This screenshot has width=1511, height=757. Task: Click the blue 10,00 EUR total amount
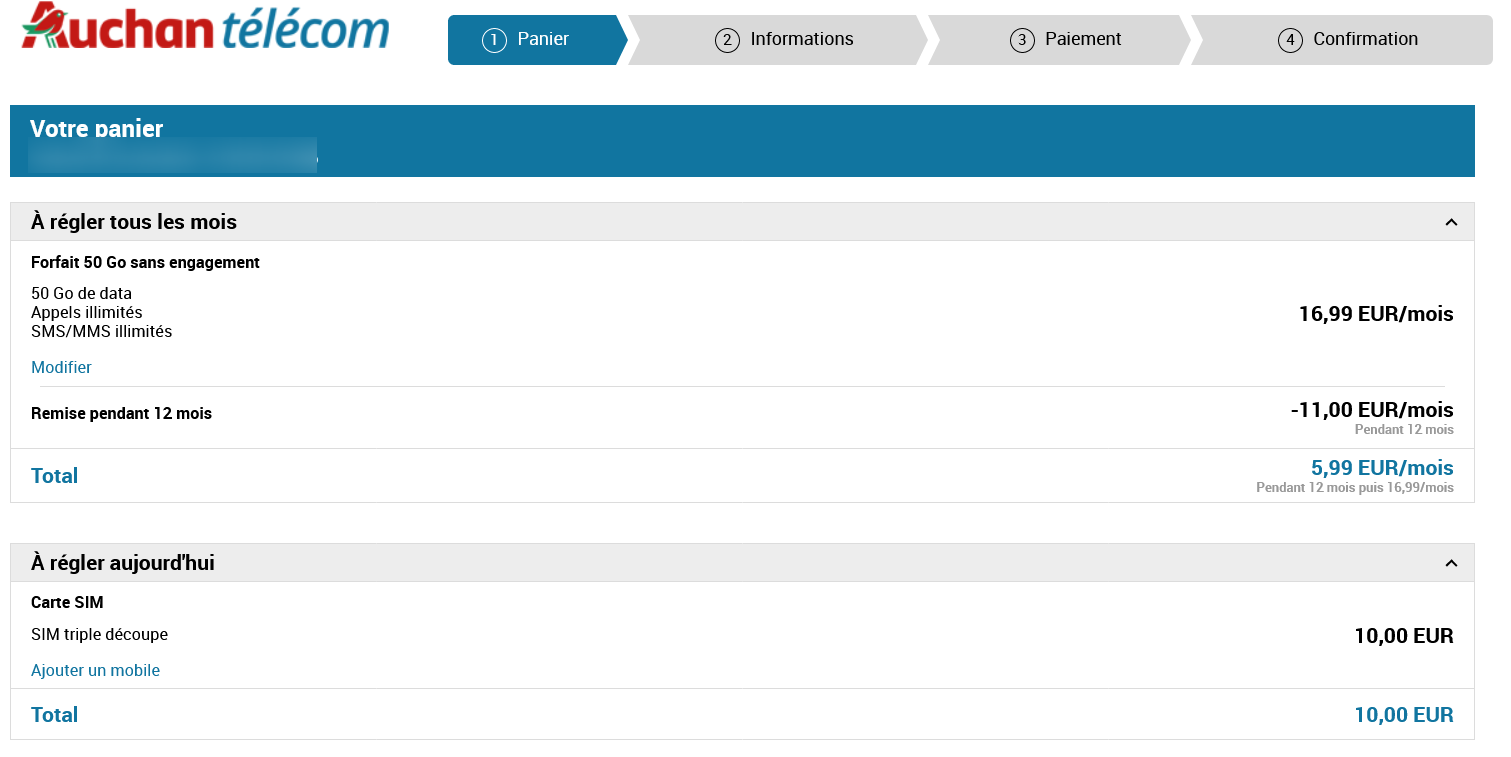(x=1403, y=714)
